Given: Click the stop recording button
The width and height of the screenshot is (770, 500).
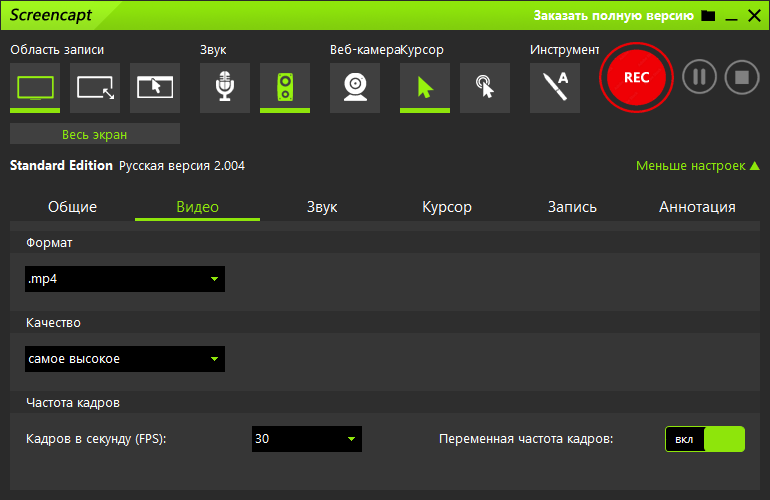Looking at the screenshot, I should (x=742, y=77).
